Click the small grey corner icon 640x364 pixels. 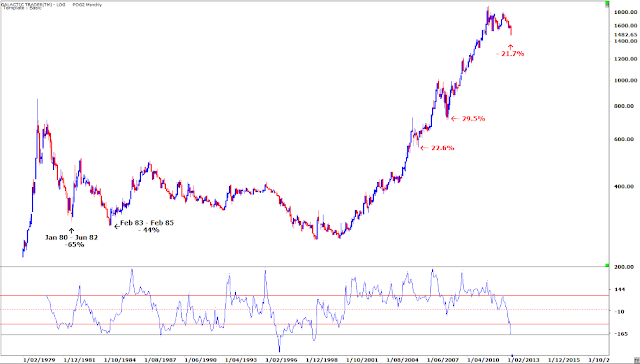pyautogui.click(x=636, y=360)
